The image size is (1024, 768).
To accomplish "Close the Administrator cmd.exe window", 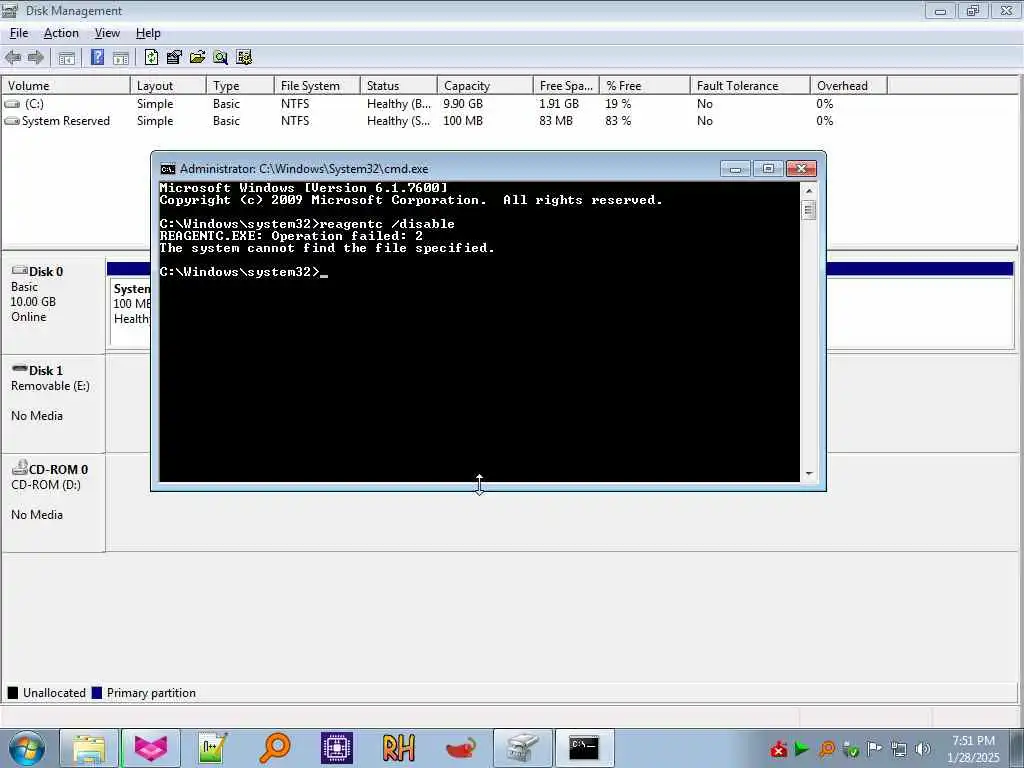I will pos(801,169).
